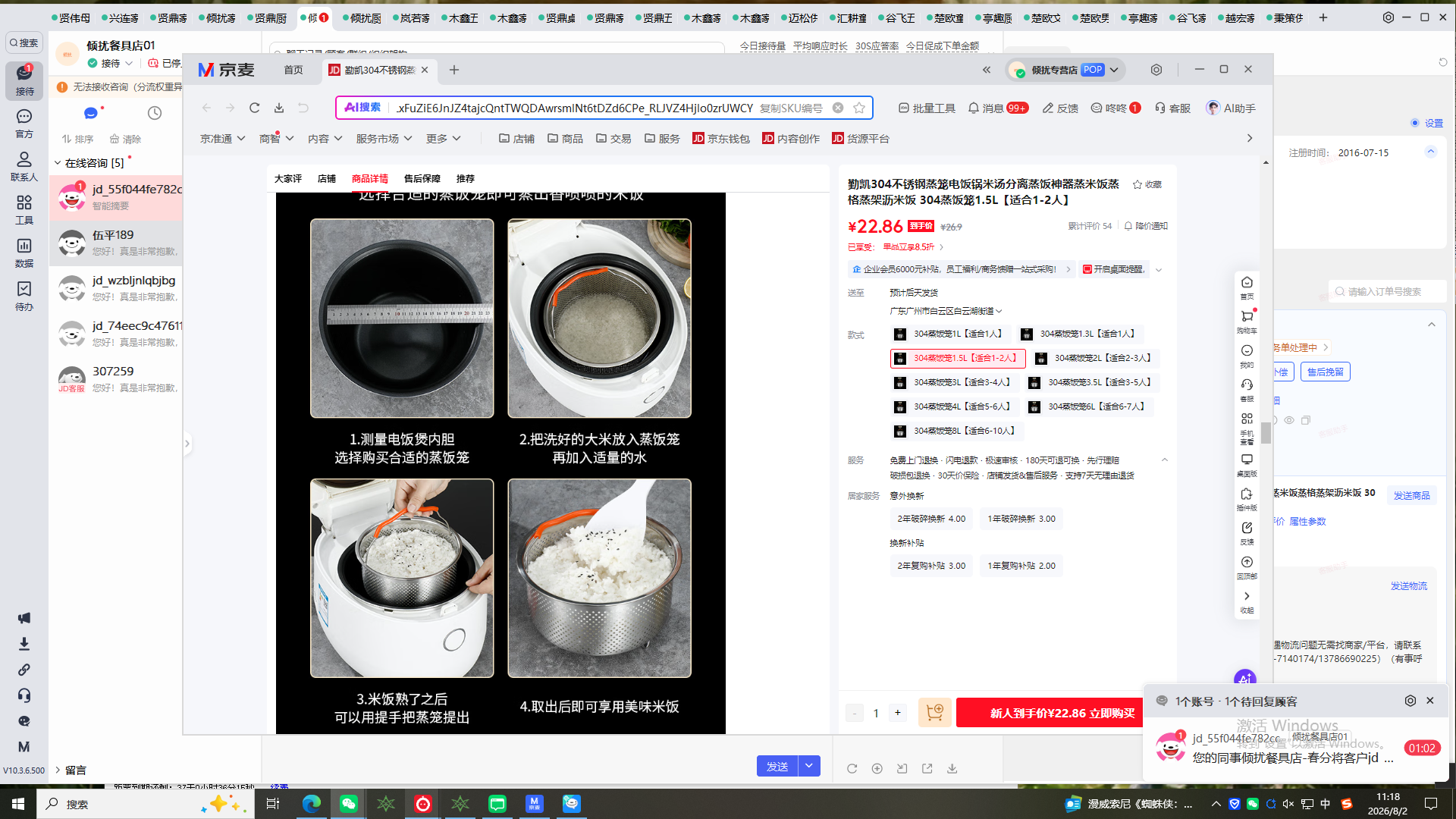Open 插件版 plugin icon in floating sidebar
1456x819 pixels.
[1247, 499]
